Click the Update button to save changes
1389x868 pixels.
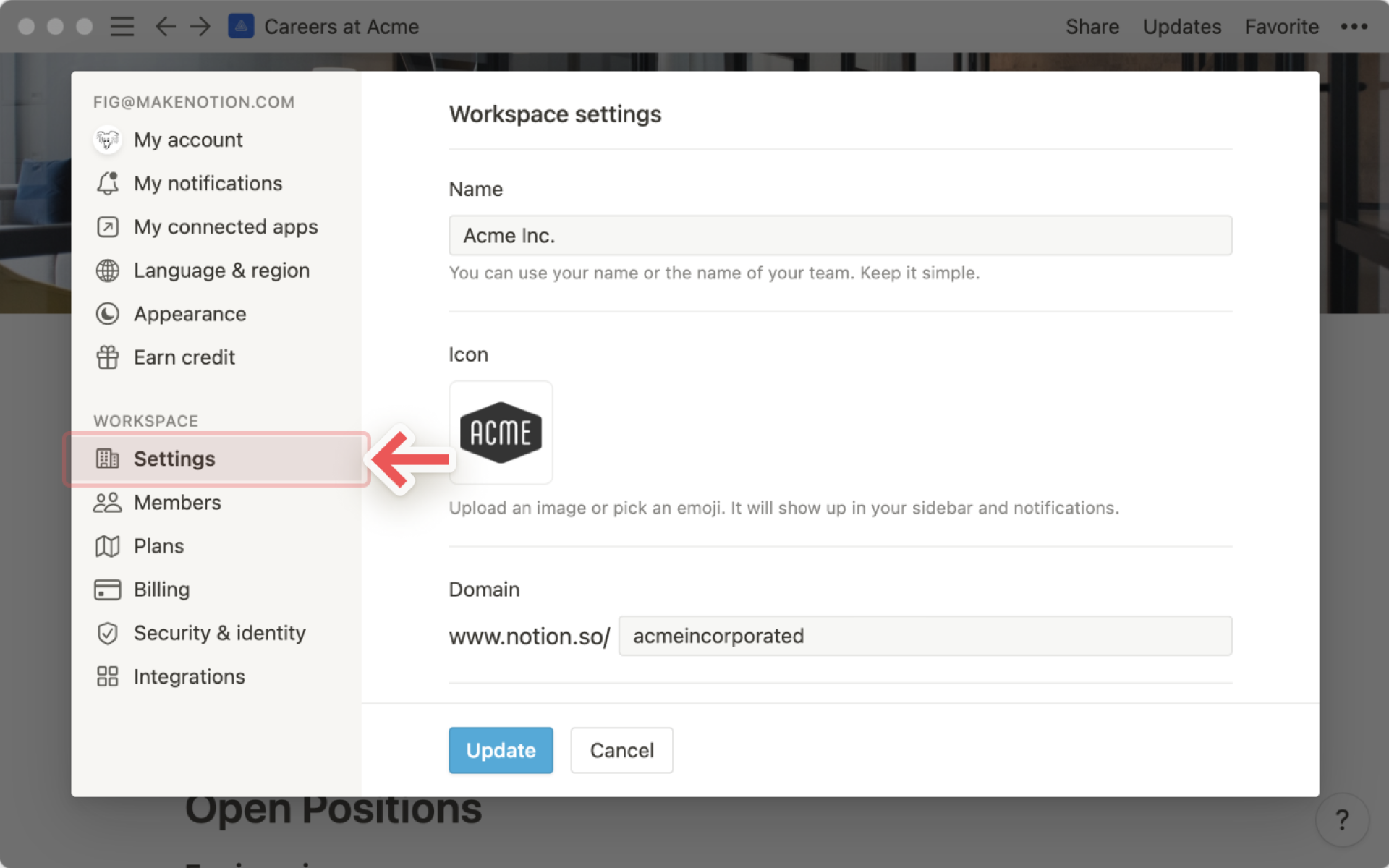point(500,749)
